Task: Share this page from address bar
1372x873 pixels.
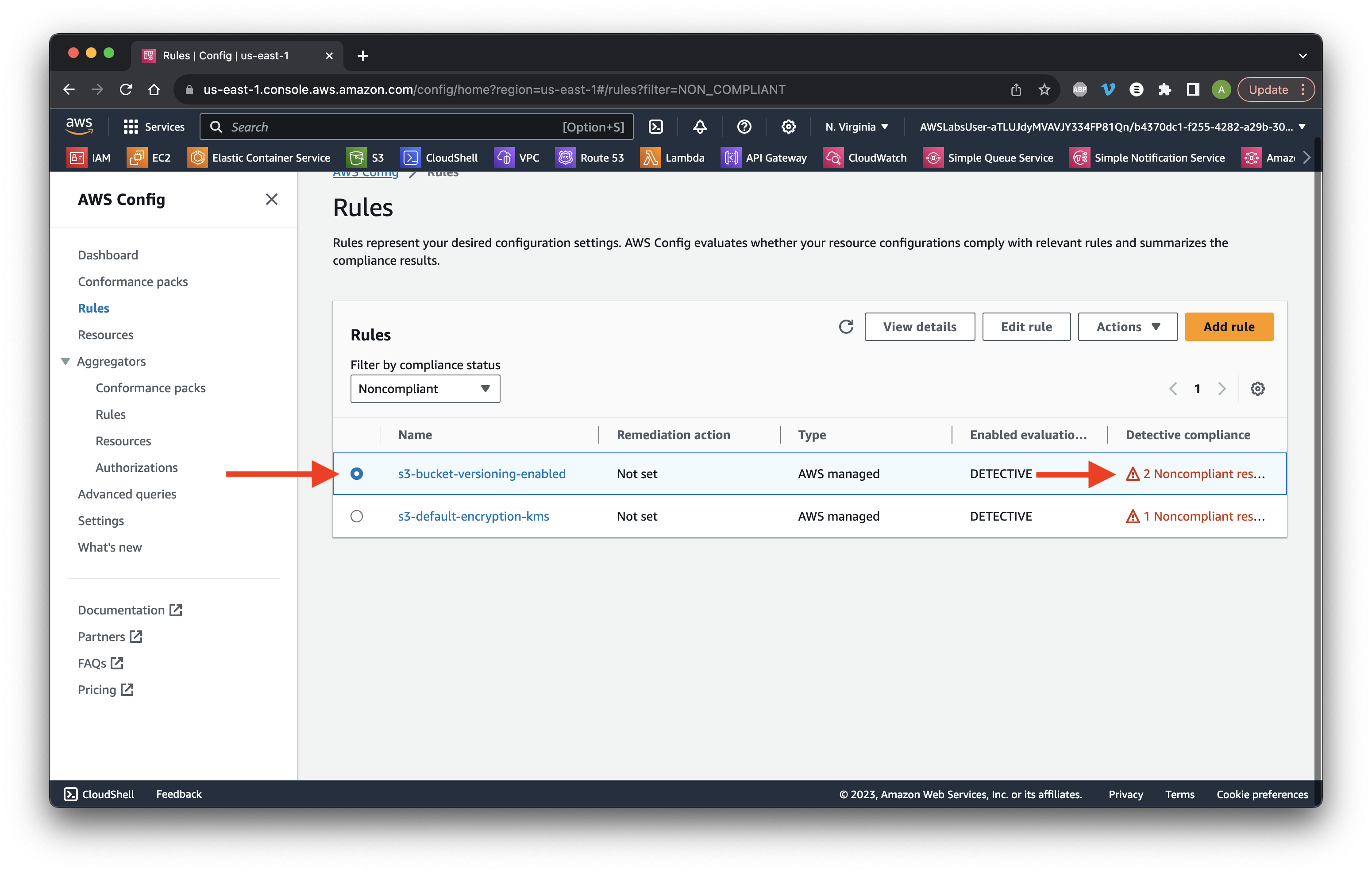Action: (1016, 89)
